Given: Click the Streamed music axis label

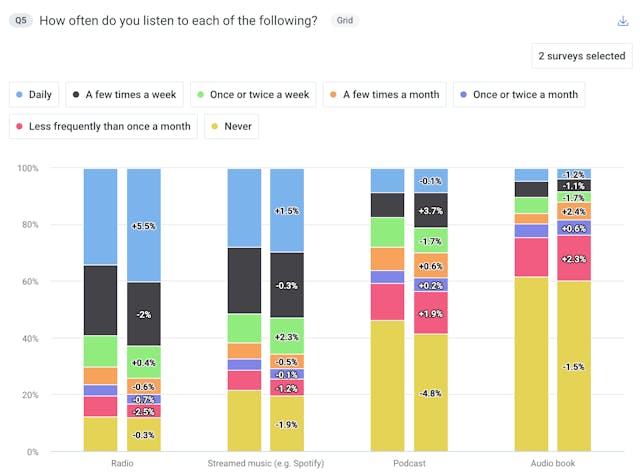Looking at the screenshot, I should coord(266,464).
